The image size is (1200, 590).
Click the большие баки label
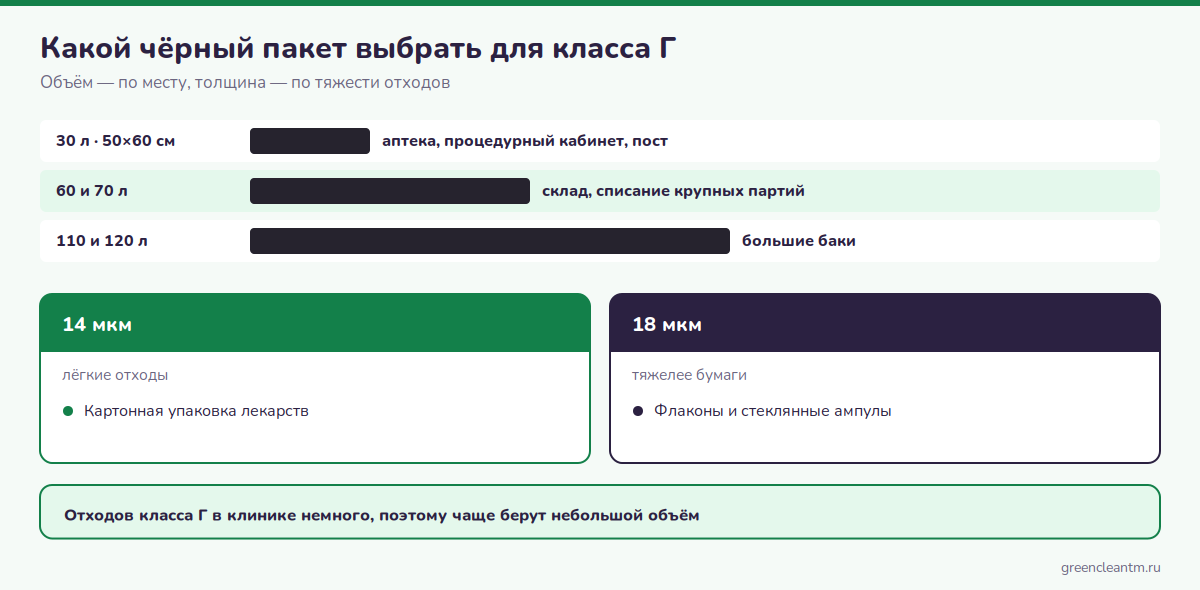point(799,241)
